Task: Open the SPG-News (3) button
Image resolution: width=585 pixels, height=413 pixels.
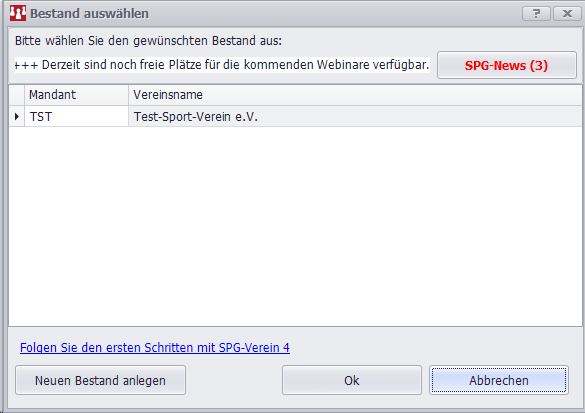Action: pyautogui.click(x=507, y=65)
